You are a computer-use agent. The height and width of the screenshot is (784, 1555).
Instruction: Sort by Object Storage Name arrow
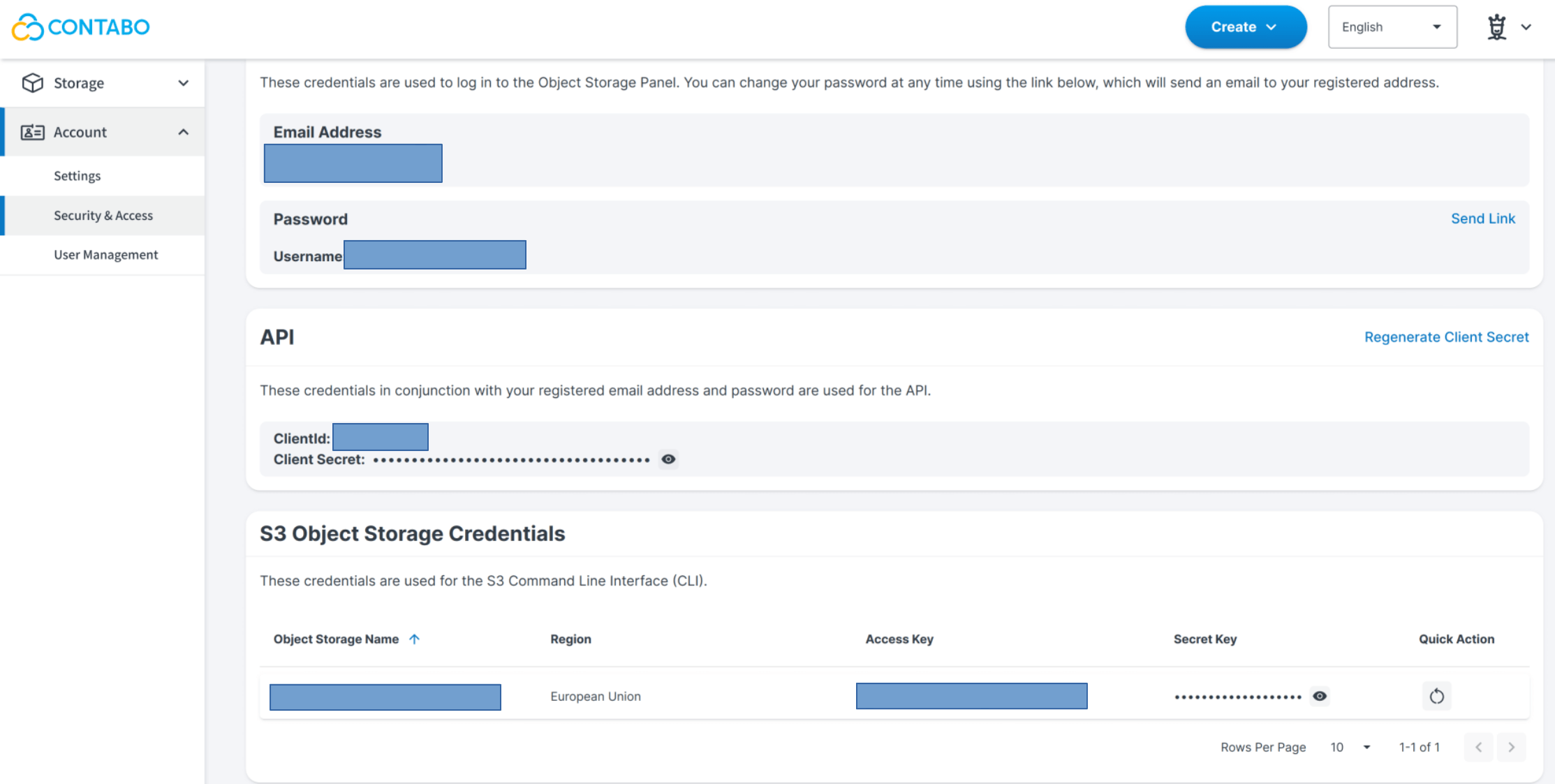tap(414, 639)
